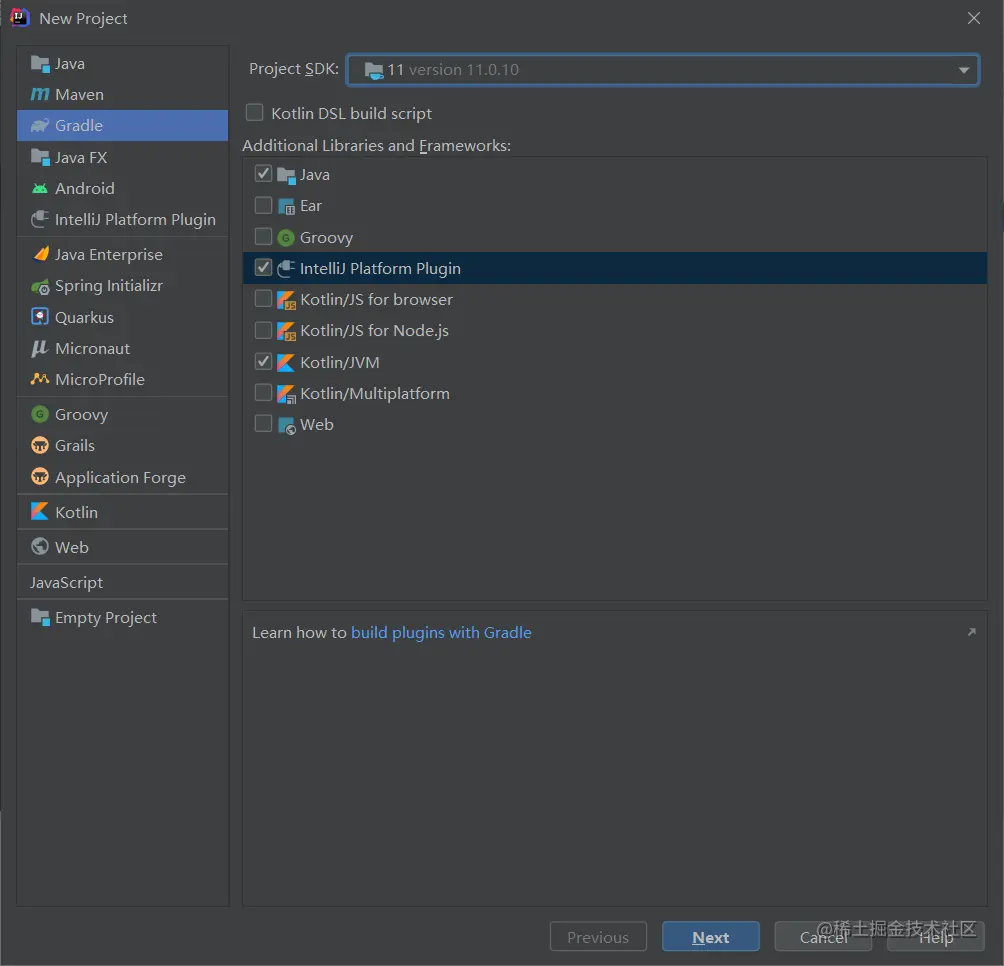This screenshot has width=1004, height=966.
Task: Check the Kotlin/Multiplatform checkbox
Action: [x=263, y=392]
